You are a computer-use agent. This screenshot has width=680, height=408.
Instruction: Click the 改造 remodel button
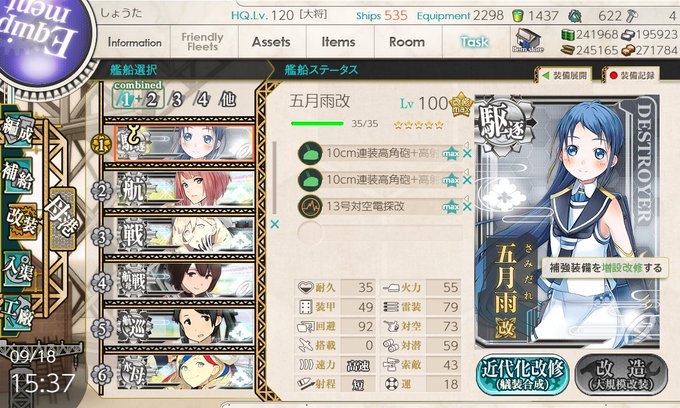(x=621, y=375)
